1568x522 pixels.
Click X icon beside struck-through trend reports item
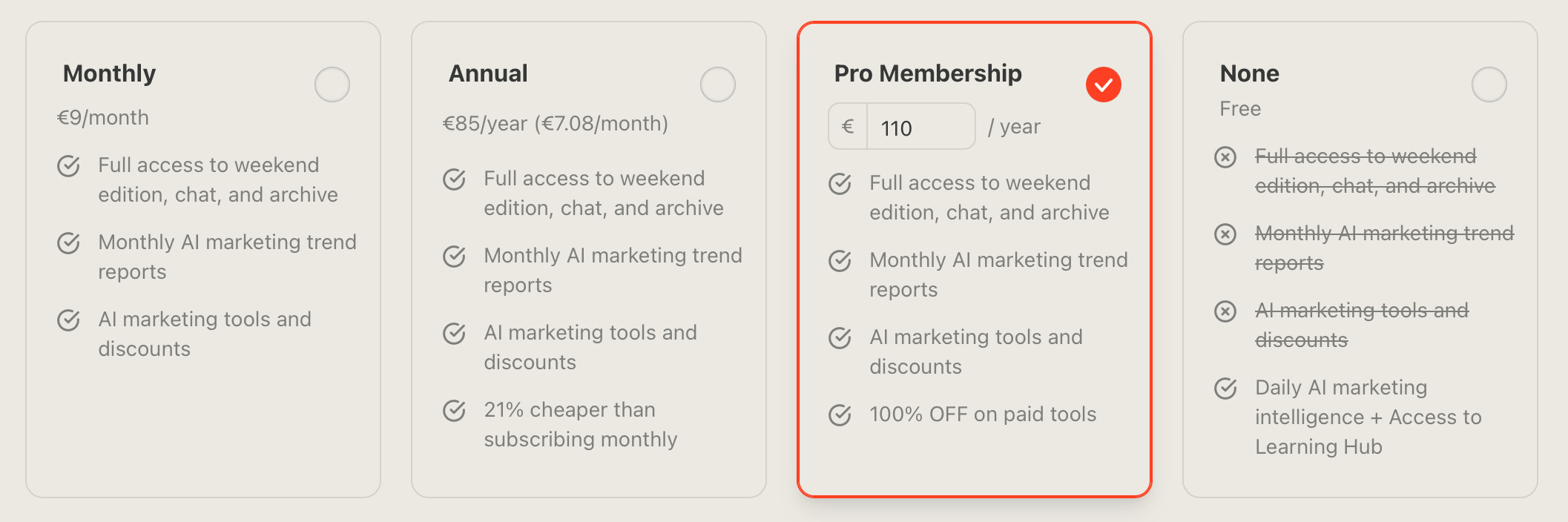pyautogui.click(x=1225, y=234)
